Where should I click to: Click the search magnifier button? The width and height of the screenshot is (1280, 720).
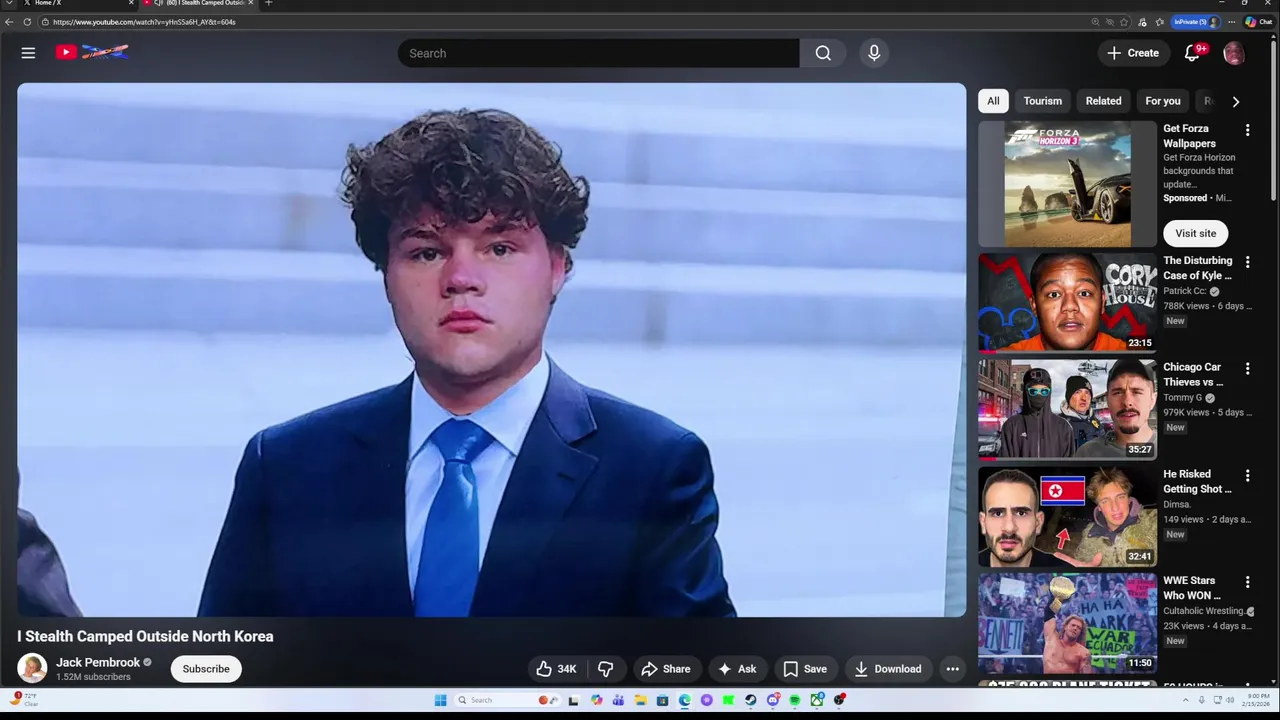click(x=823, y=53)
